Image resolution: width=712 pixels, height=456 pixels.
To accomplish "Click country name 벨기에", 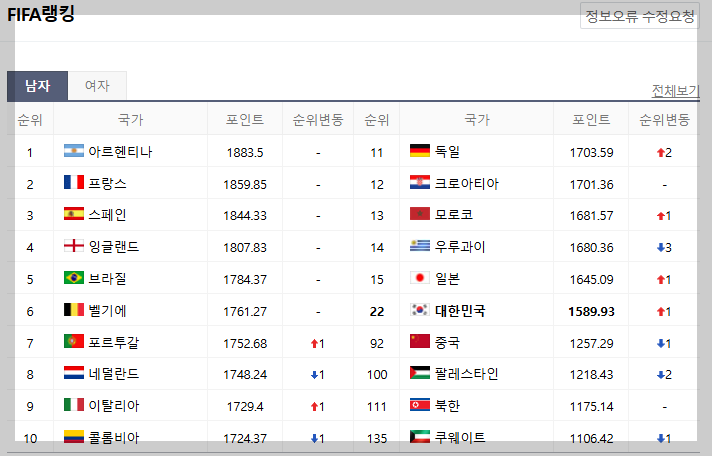I will 107,311.
